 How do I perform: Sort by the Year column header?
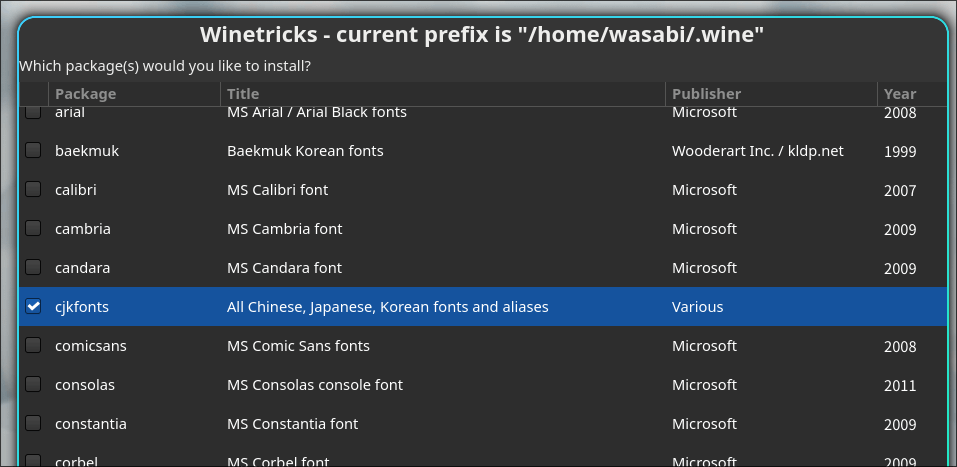[912, 94]
